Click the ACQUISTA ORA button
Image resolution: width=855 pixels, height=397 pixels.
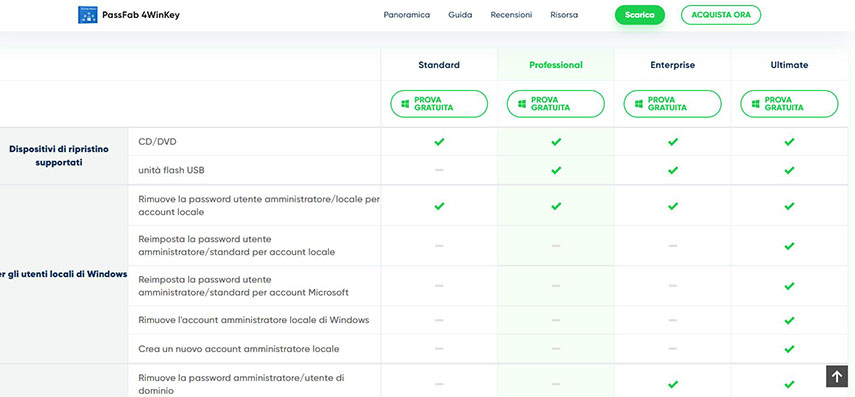721,15
